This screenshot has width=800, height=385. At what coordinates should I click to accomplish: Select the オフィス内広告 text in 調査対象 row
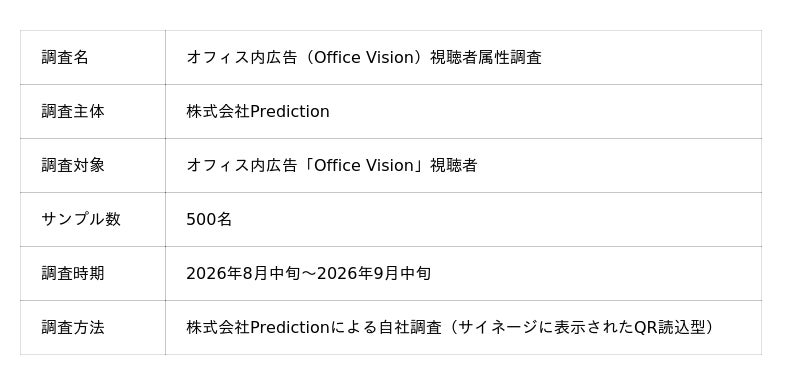[242, 166]
